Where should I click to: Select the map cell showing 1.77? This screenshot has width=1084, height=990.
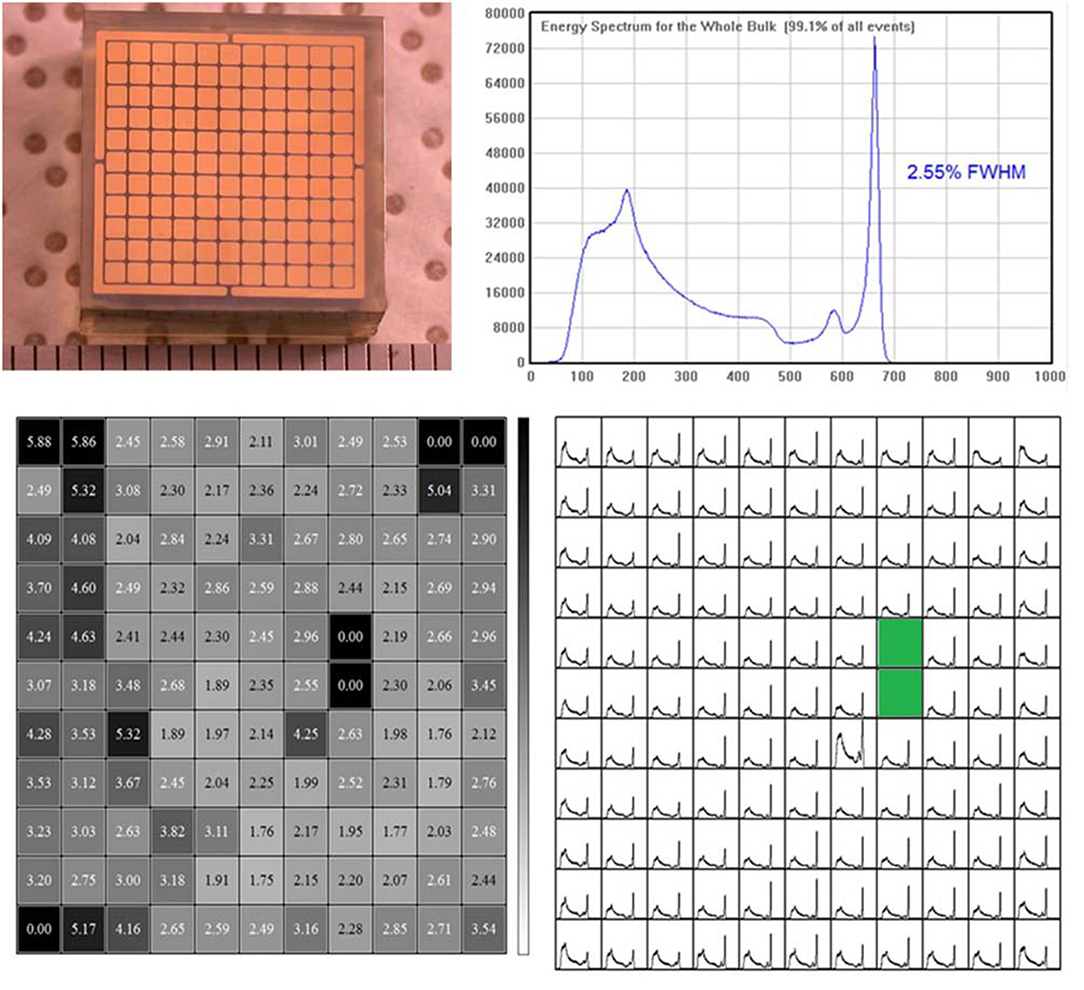point(395,831)
